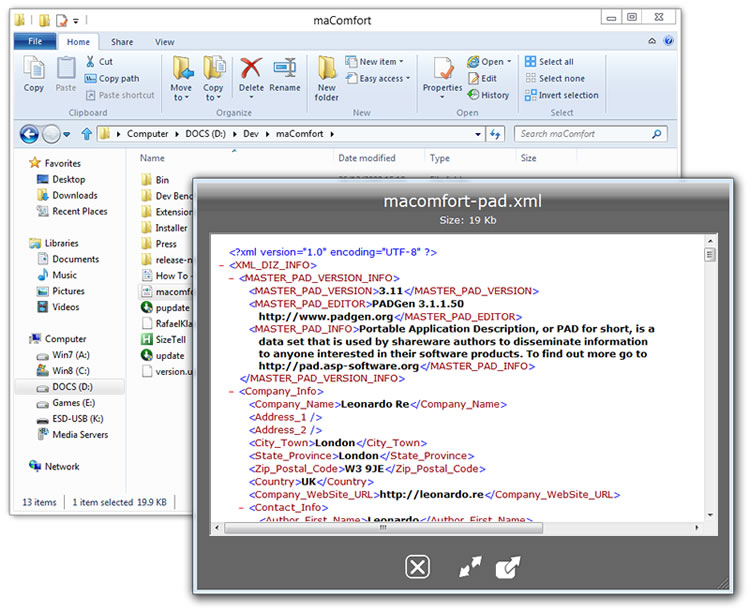Select the Music library
750x612 pixels.
tap(57, 275)
